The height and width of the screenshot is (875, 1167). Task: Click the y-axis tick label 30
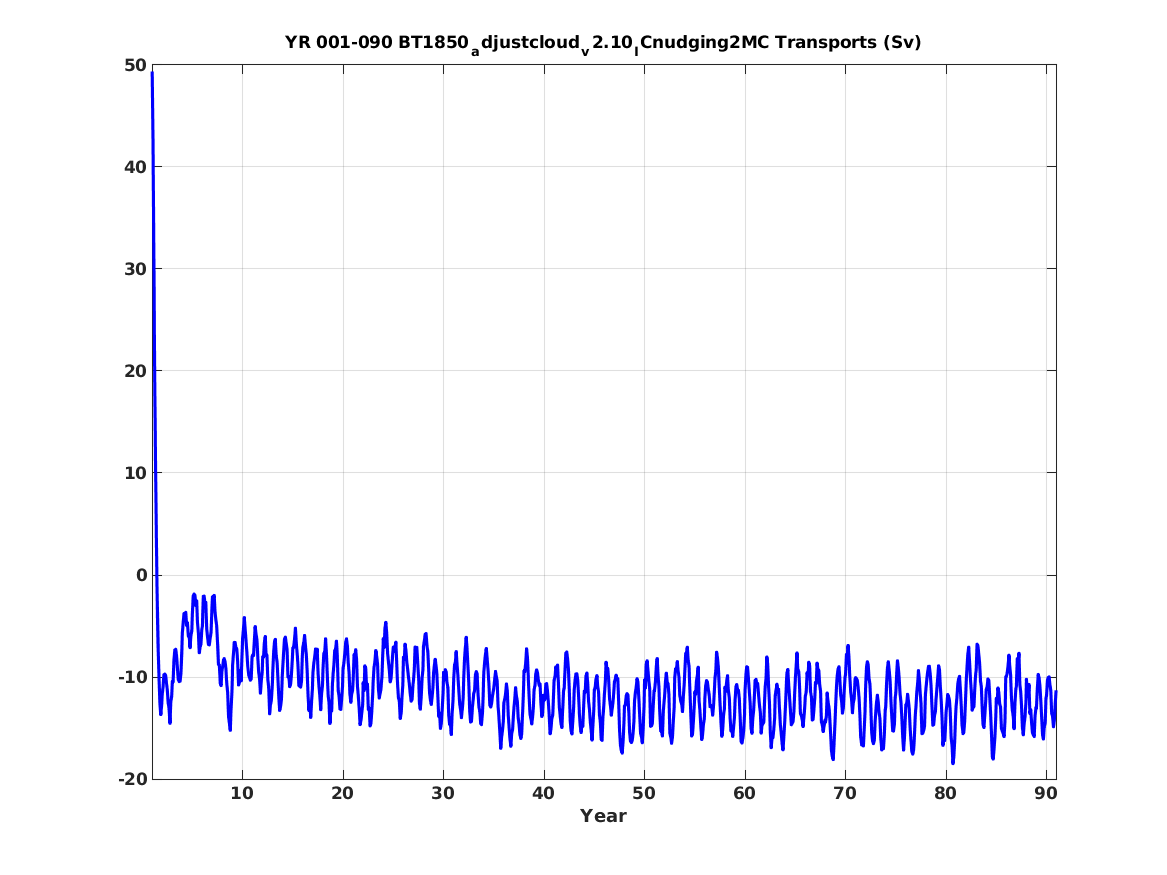[135, 269]
